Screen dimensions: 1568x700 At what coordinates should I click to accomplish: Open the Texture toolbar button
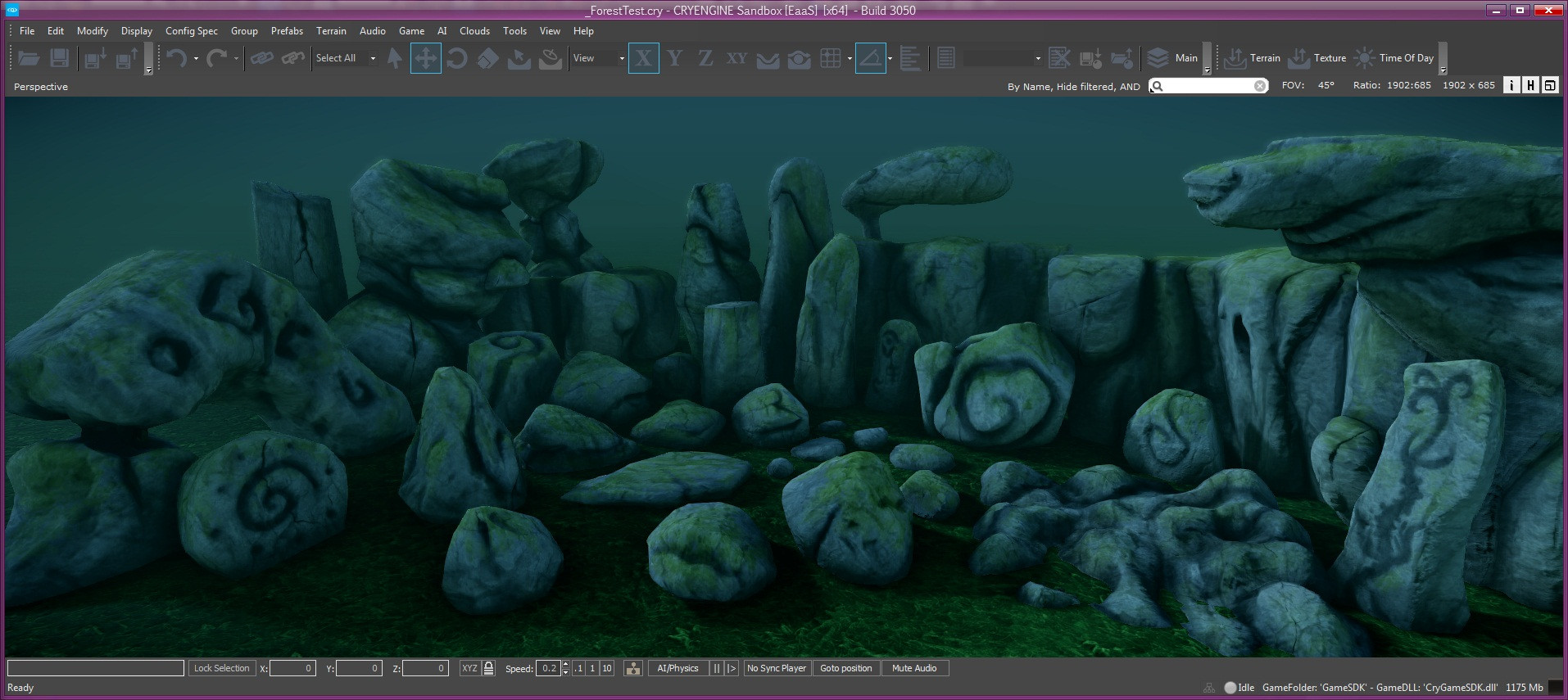pos(1316,58)
